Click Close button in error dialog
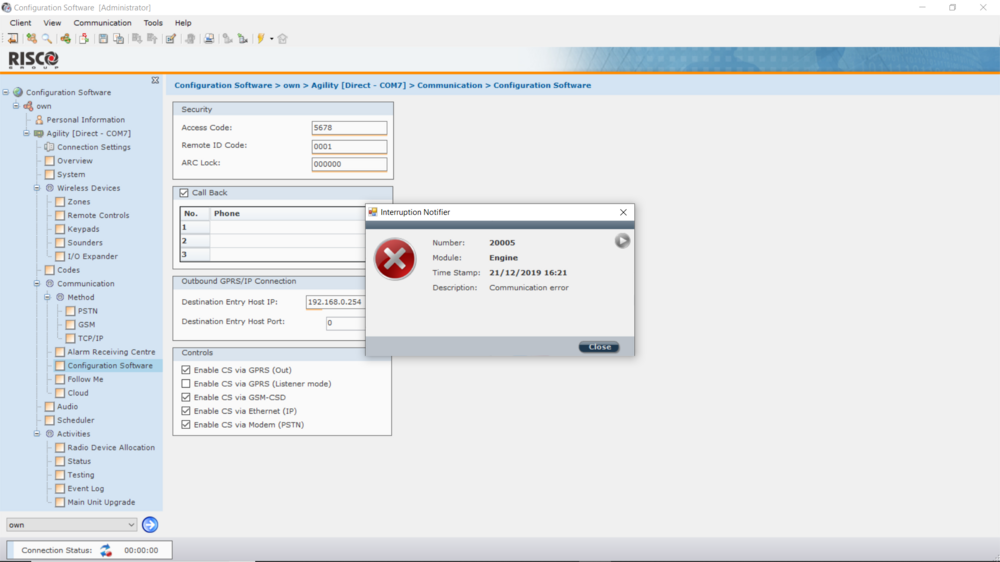 click(599, 347)
